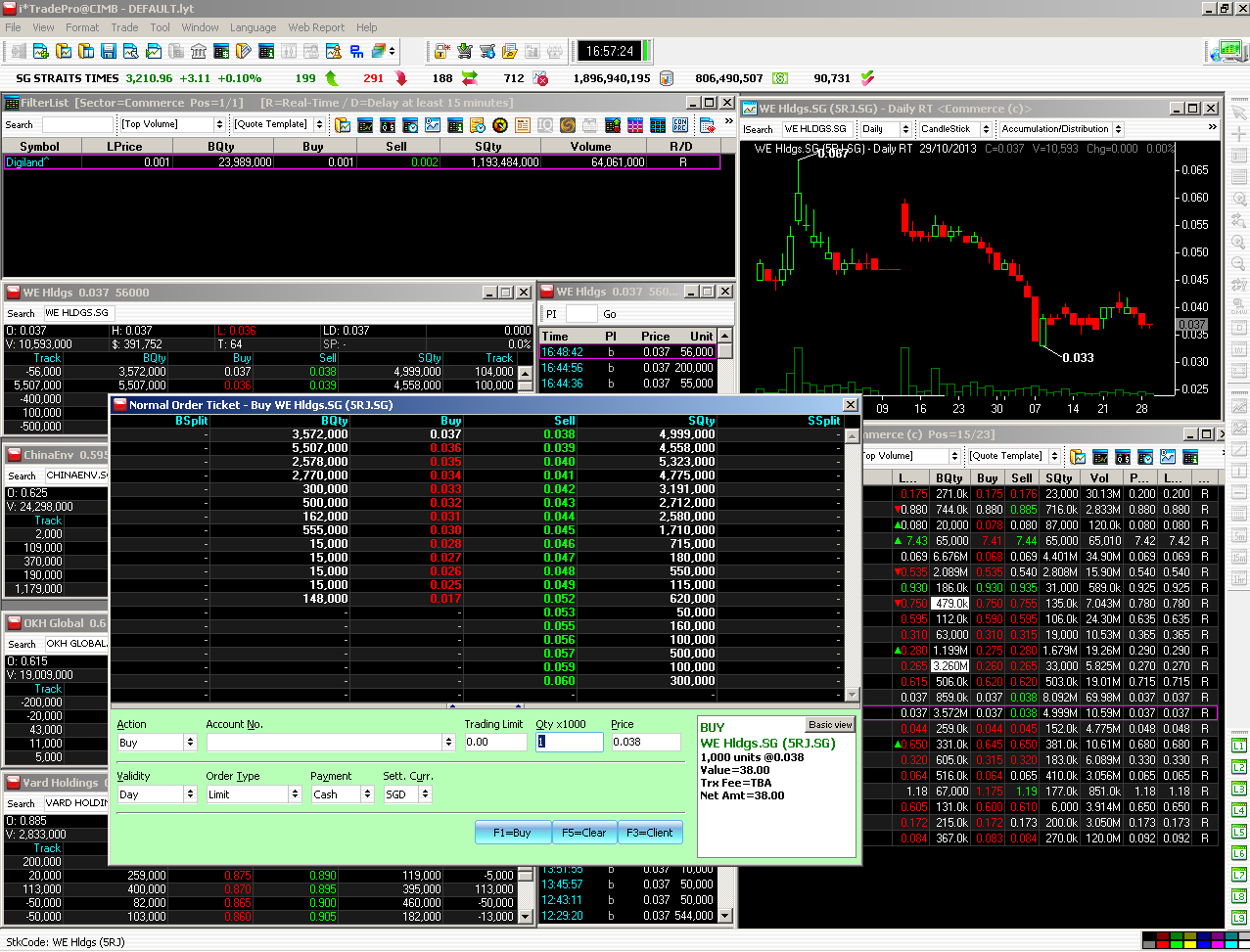The width and height of the screenshot is (1250, 952).
Task: Open the Trade menu
Action: click(124, 27)
